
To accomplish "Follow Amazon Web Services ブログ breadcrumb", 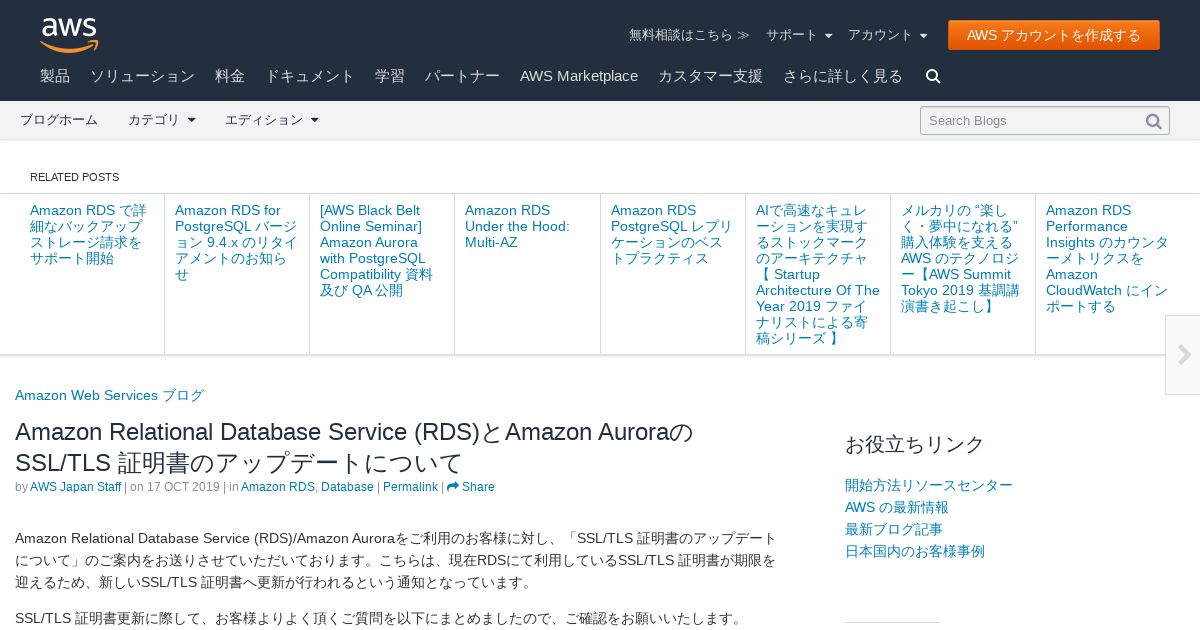I will click(x=109, y=395).
